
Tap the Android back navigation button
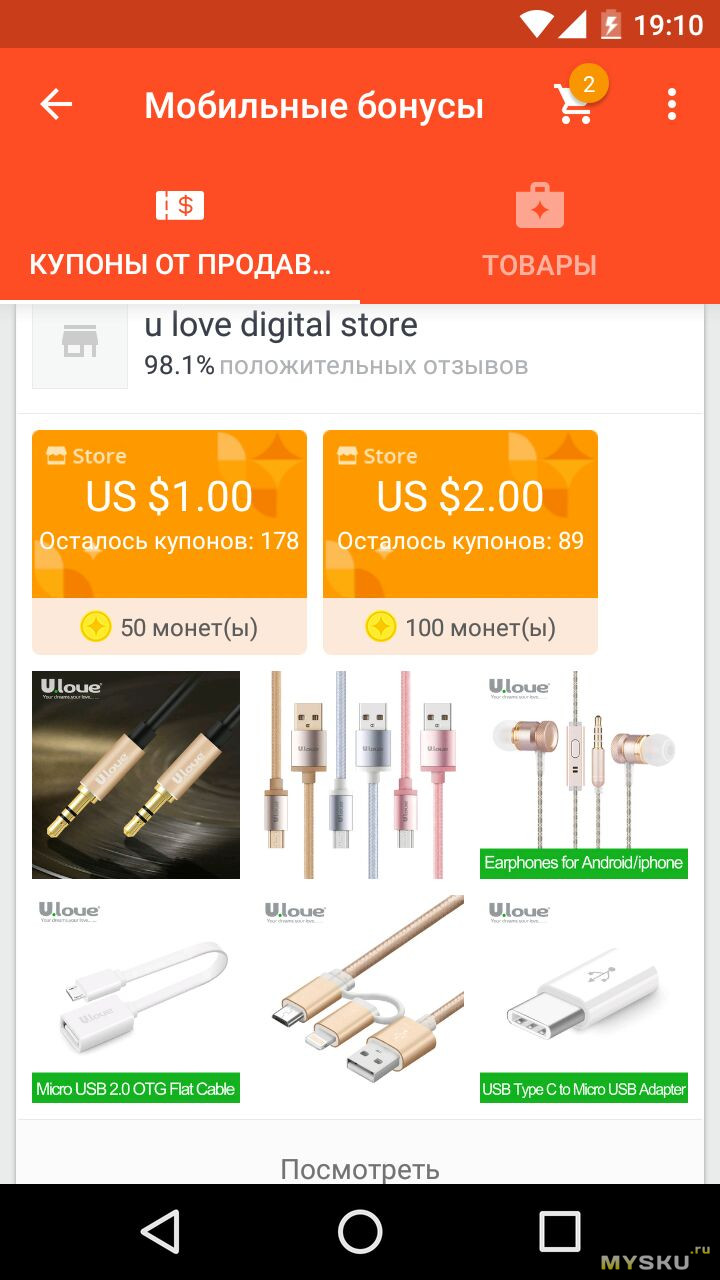coord(160,1232)
